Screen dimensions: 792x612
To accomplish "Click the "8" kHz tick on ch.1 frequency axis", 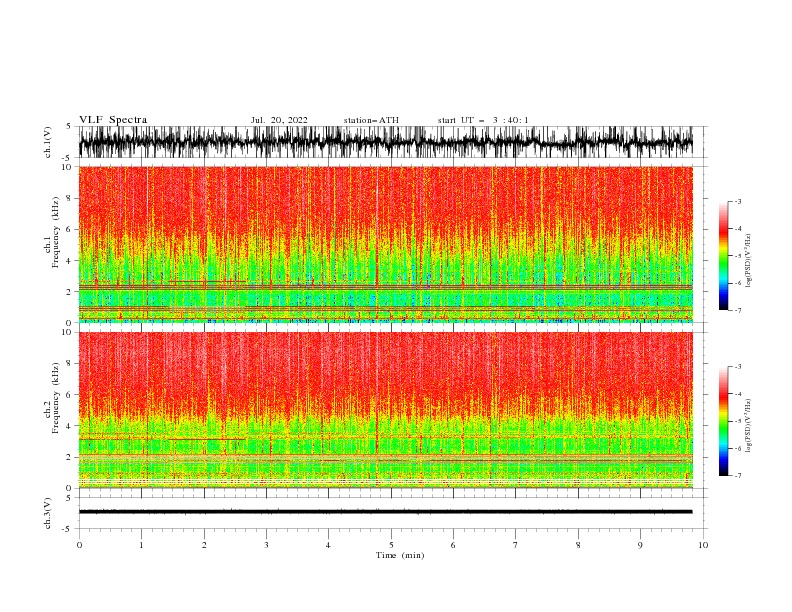I will point(70,198).
